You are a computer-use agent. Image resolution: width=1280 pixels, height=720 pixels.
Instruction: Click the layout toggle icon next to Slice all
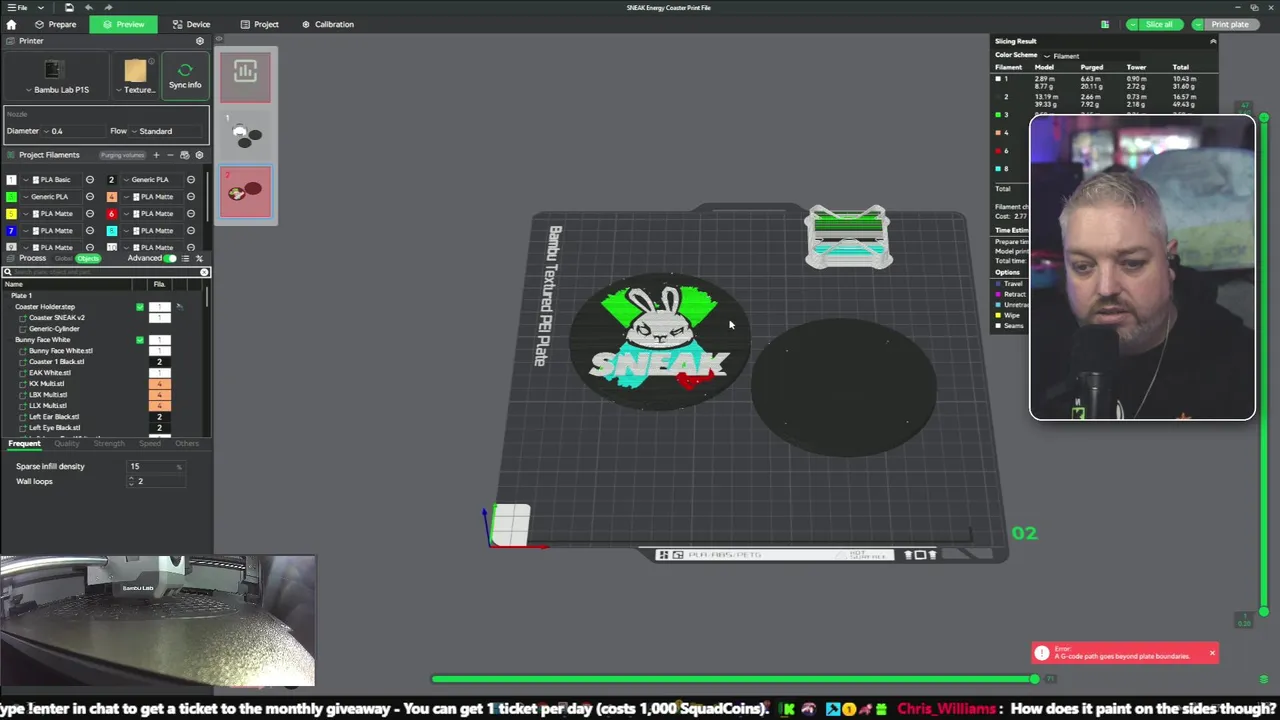click(1105, 24)
